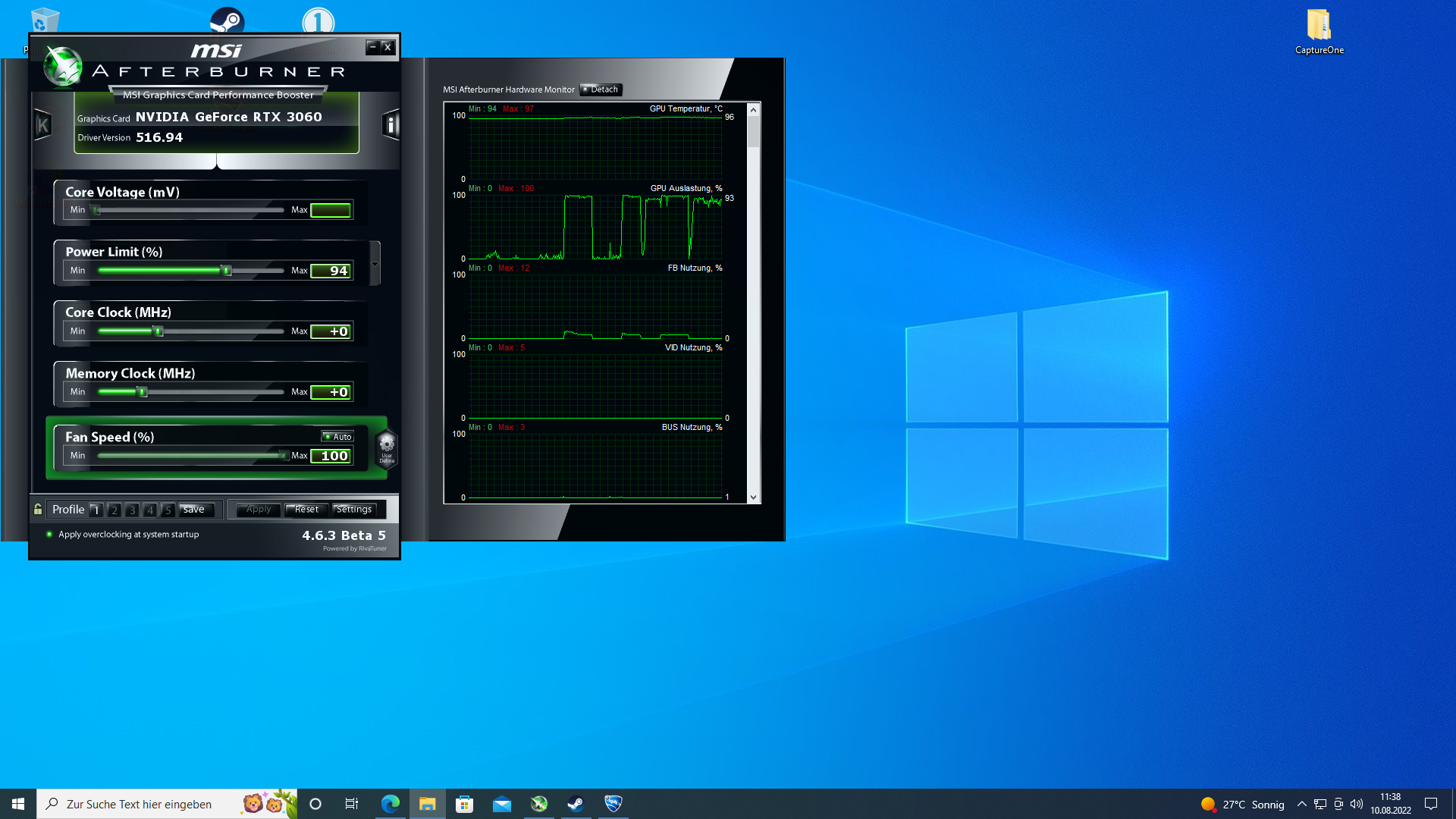Select the MSI Afterburner taskbar icon
Image resolution: width=1456 pixels, height=819 pixels.
(539, 804)
